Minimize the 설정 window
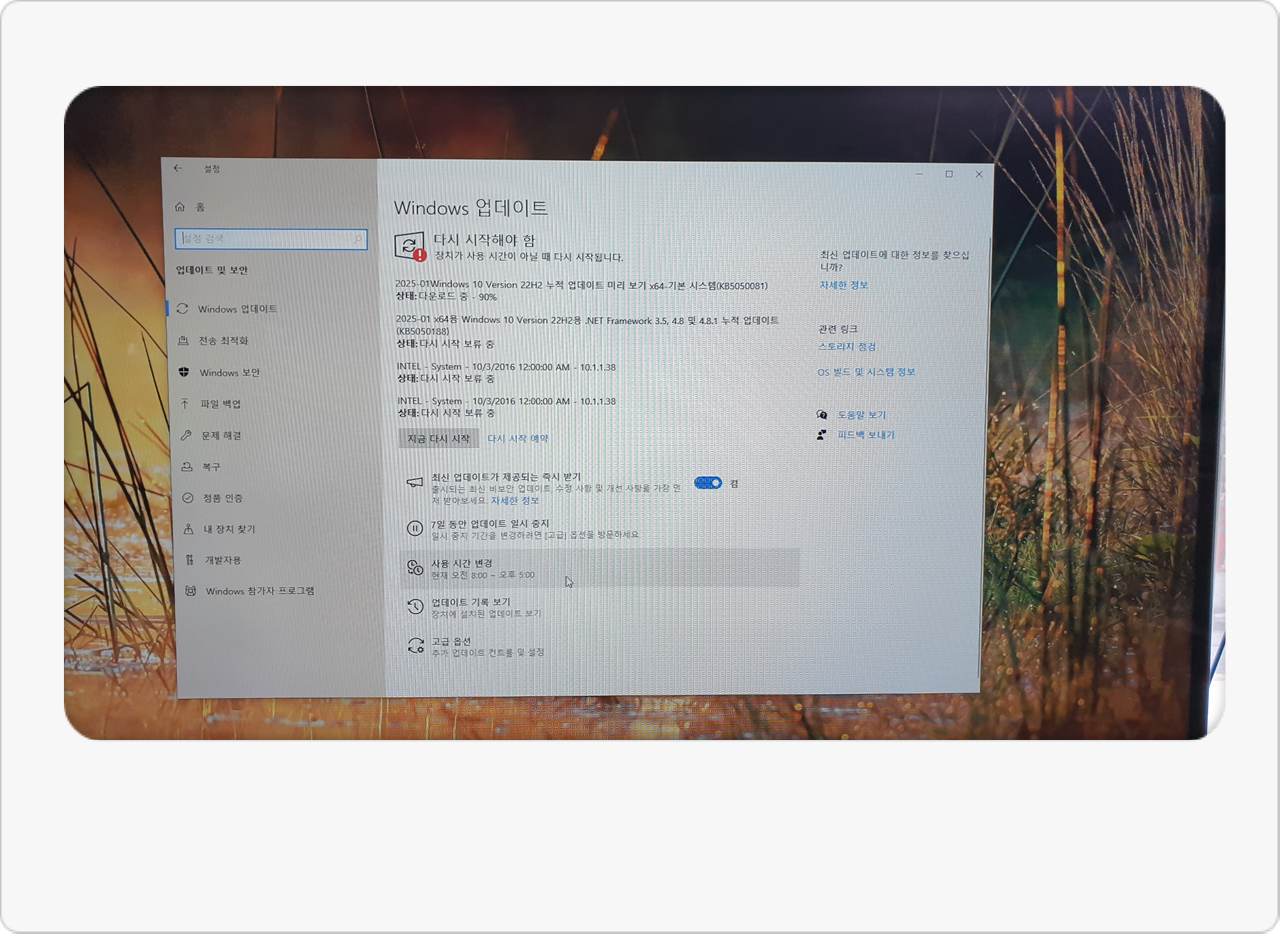 pos(920,174)
